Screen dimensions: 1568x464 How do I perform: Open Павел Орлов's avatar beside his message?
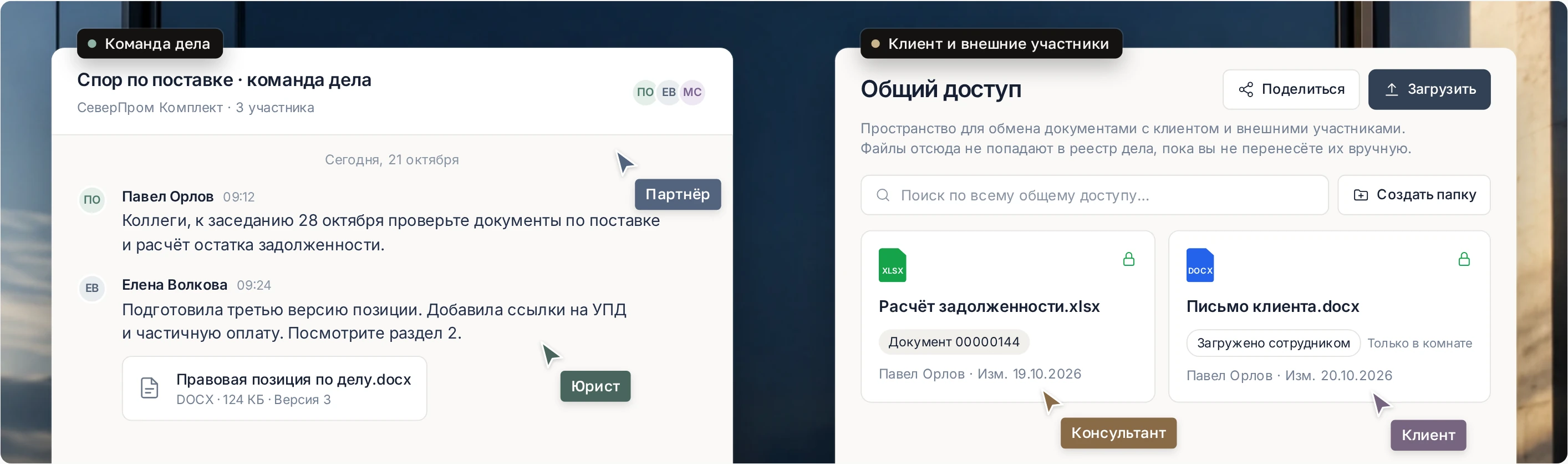(92, 200)
